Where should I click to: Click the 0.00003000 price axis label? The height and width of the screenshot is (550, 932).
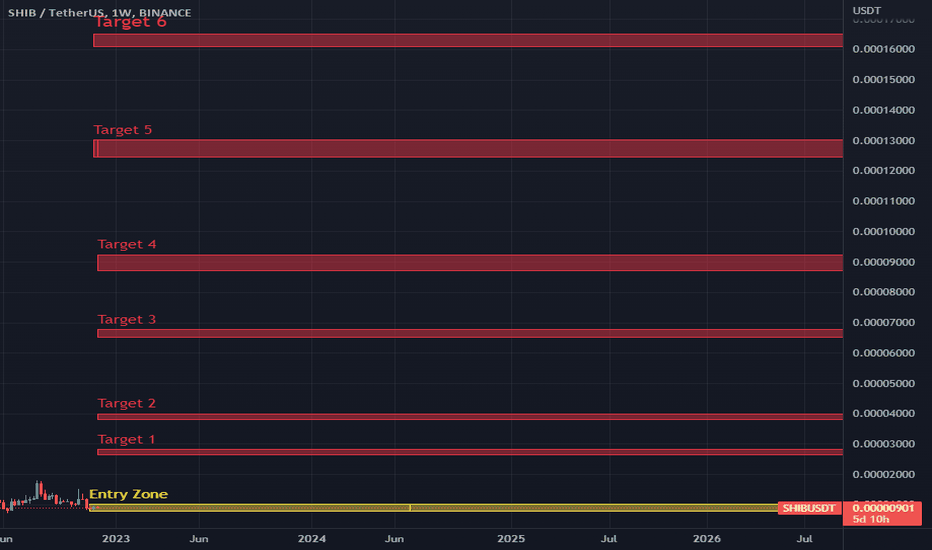[x=883, y=444]
